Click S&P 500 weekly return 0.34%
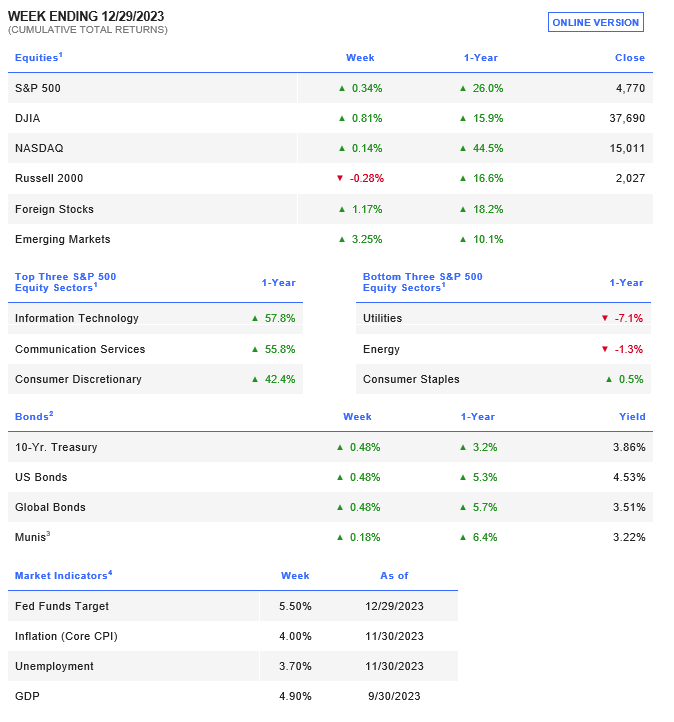The width and height of the screenshot is (674, 722). point(367,88)
